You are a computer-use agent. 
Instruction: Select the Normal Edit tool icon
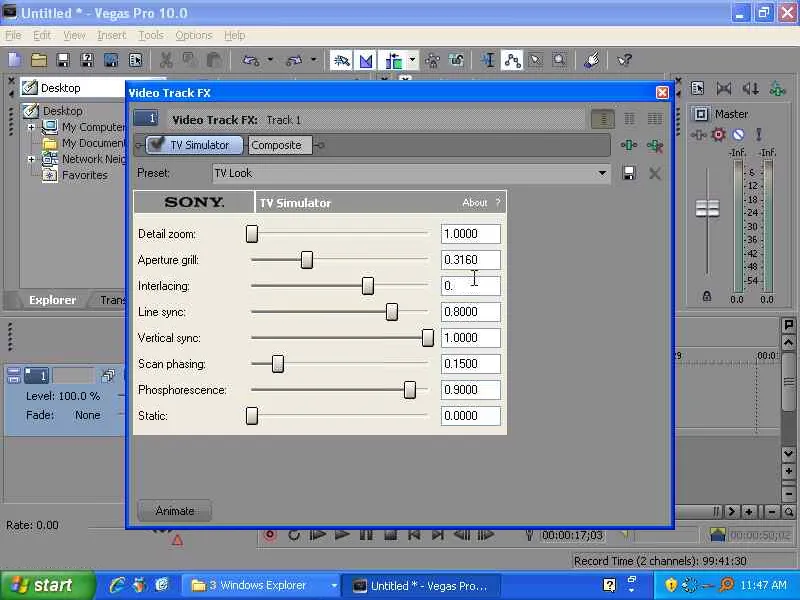pyautogui.click(x=488, y=61)
